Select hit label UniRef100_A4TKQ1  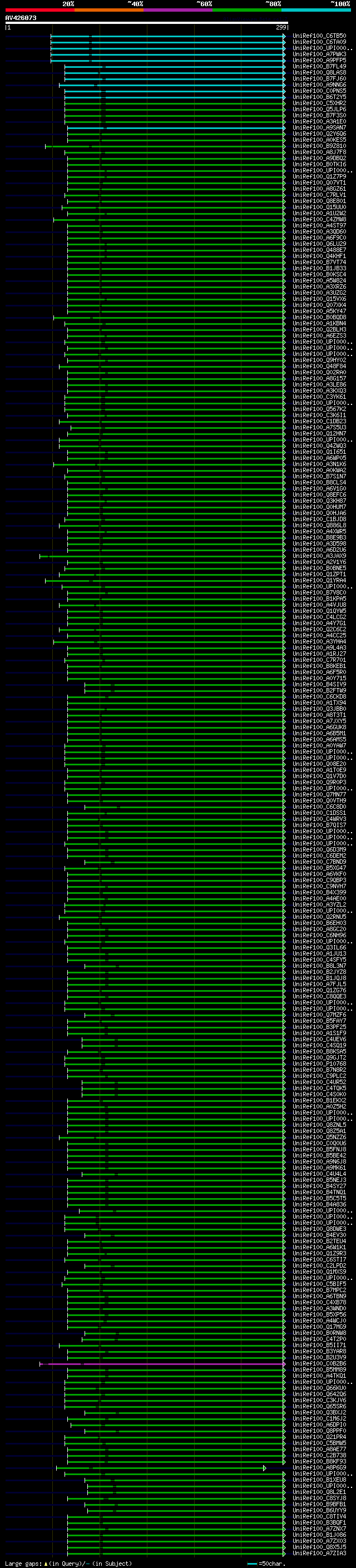(319, 1376)
